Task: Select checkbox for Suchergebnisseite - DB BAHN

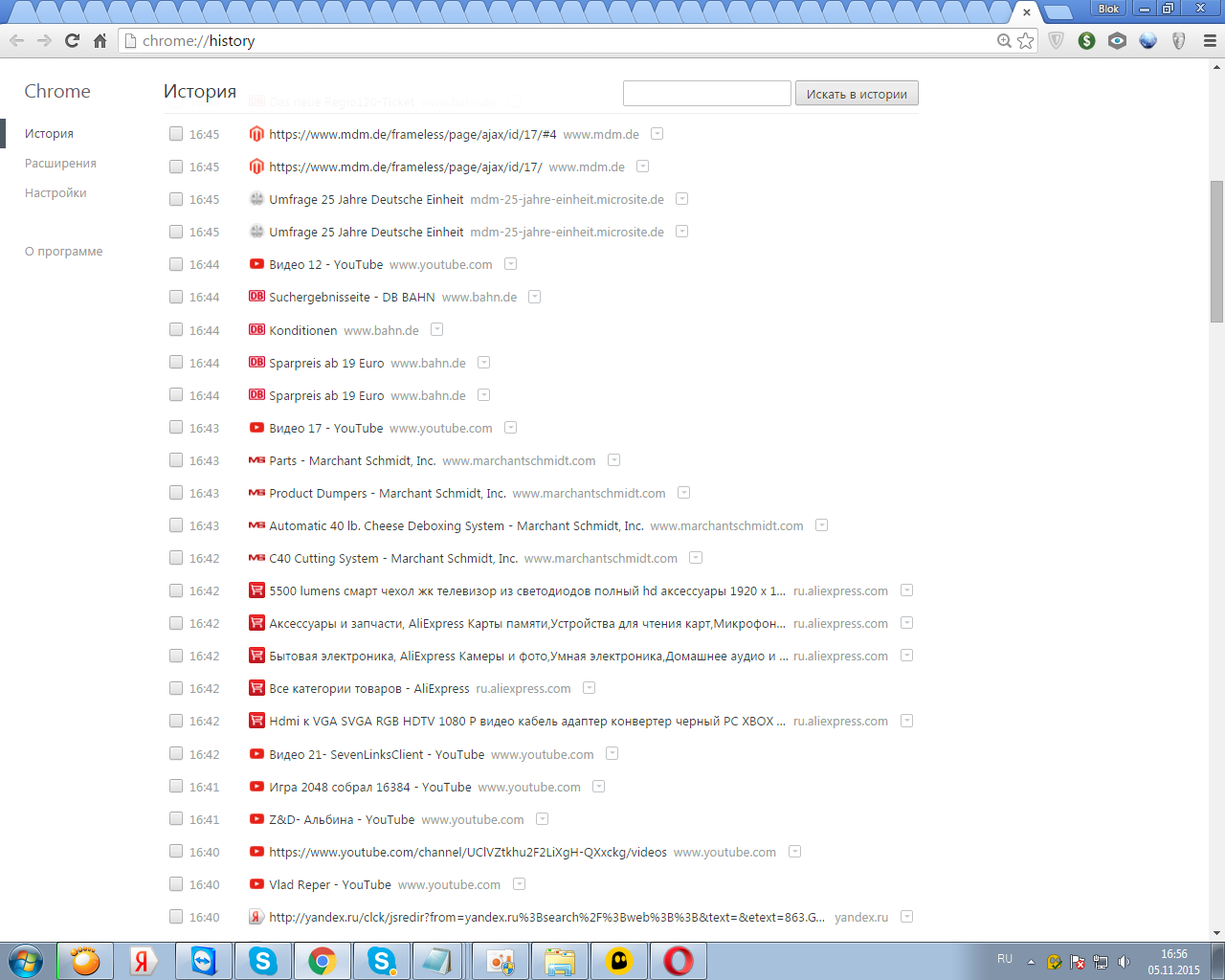Action: pos(176,297)
